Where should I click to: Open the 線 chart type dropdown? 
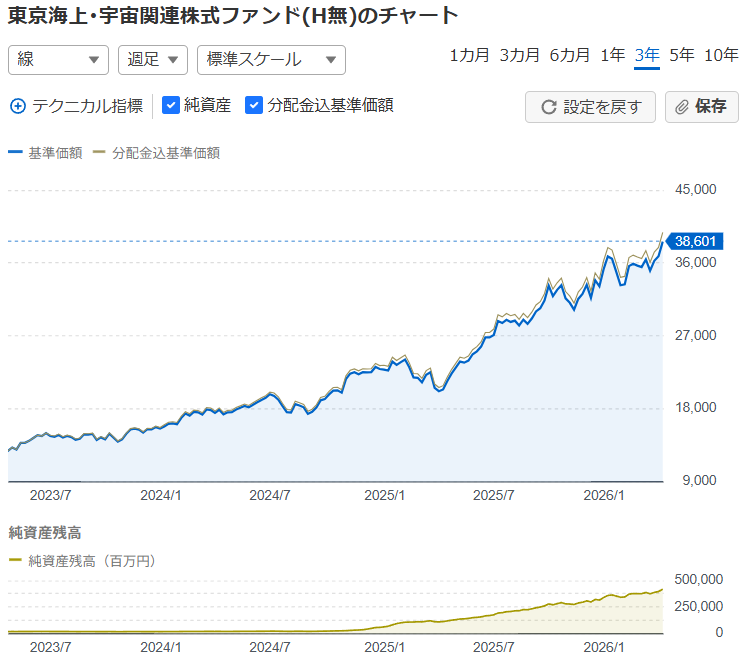58,59
